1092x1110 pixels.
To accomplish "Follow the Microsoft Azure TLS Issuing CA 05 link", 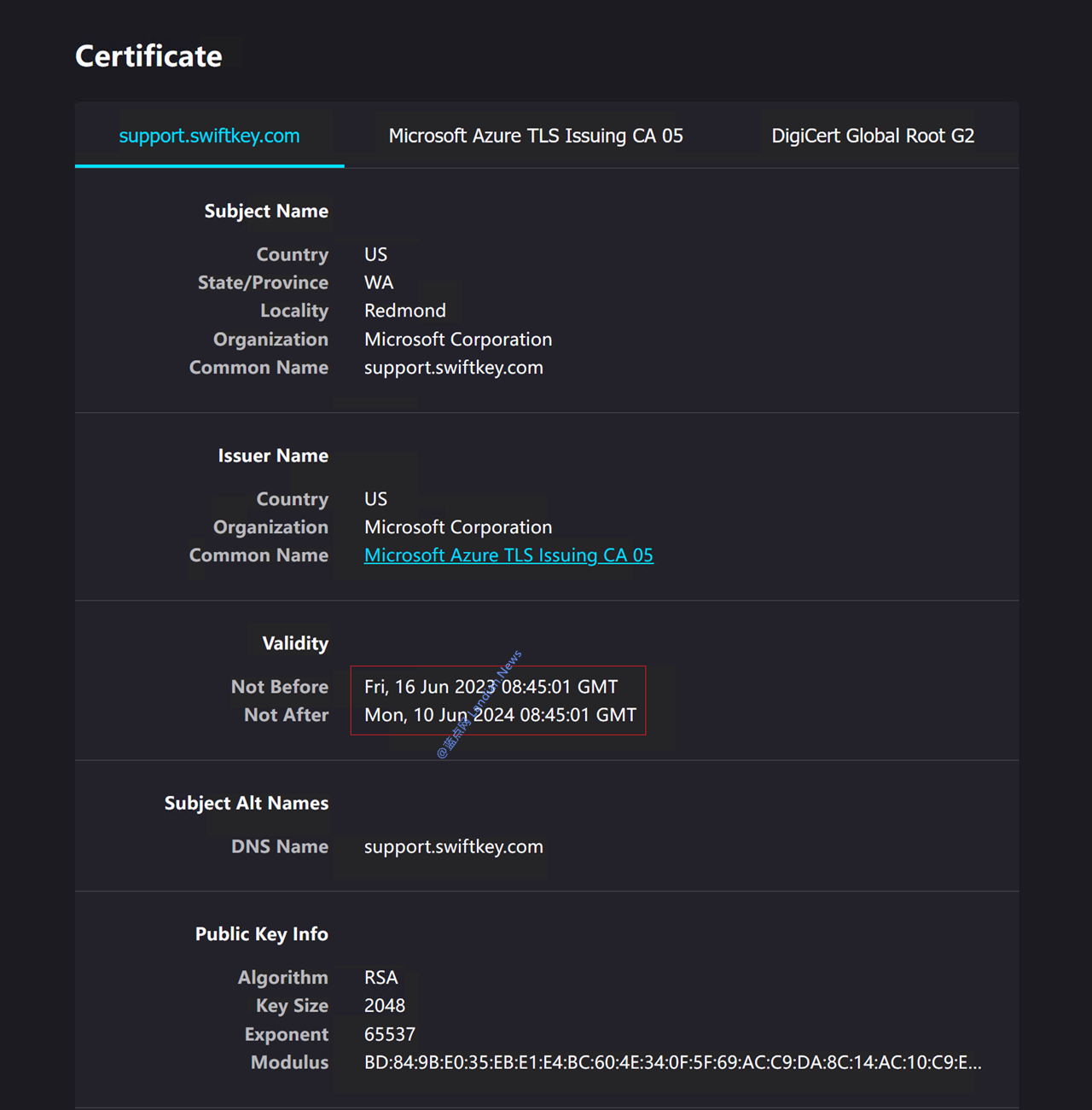I will pos(508,555).
